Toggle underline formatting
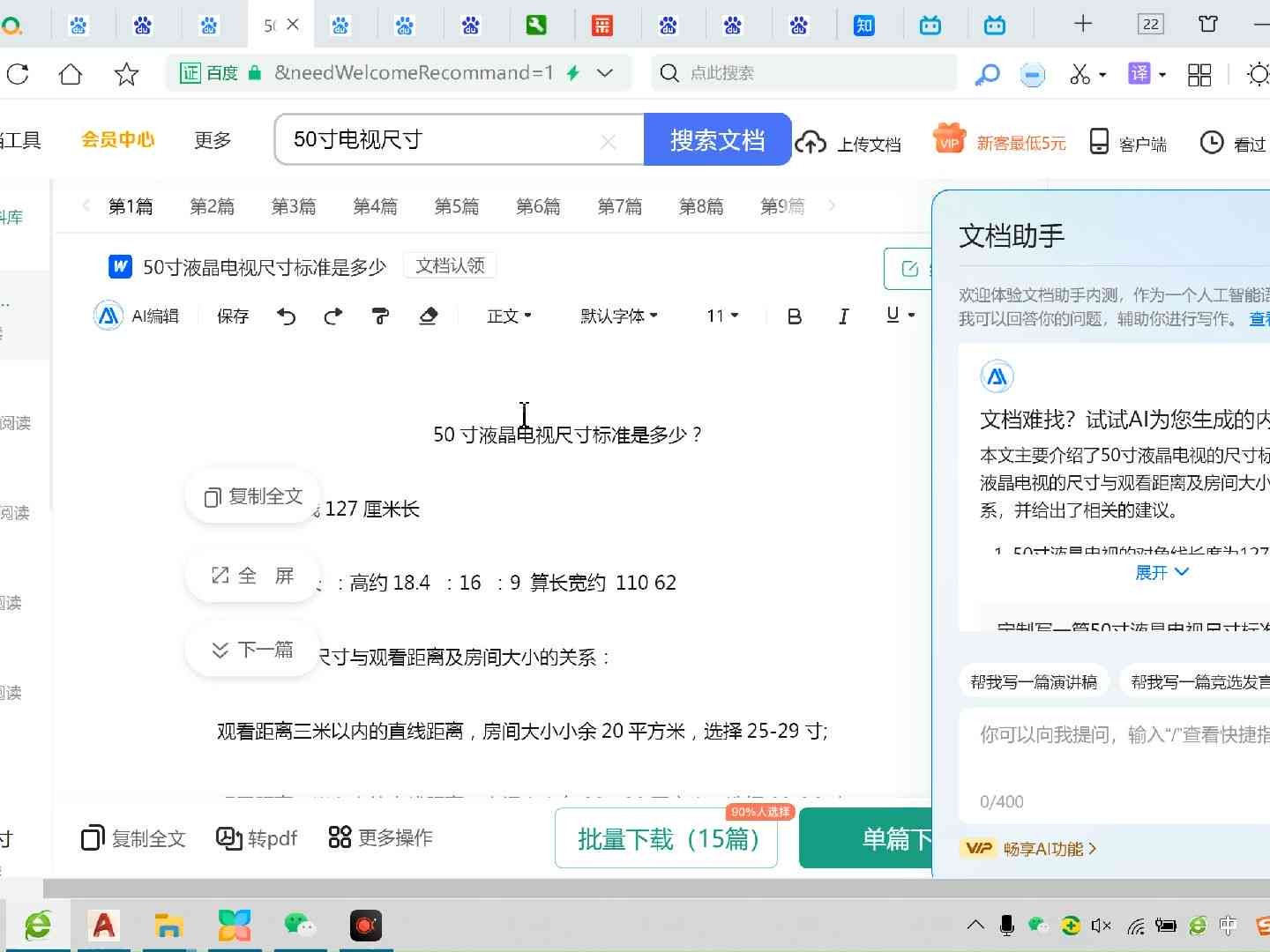Screen dimensions: 1270x952 click(893, 315)
